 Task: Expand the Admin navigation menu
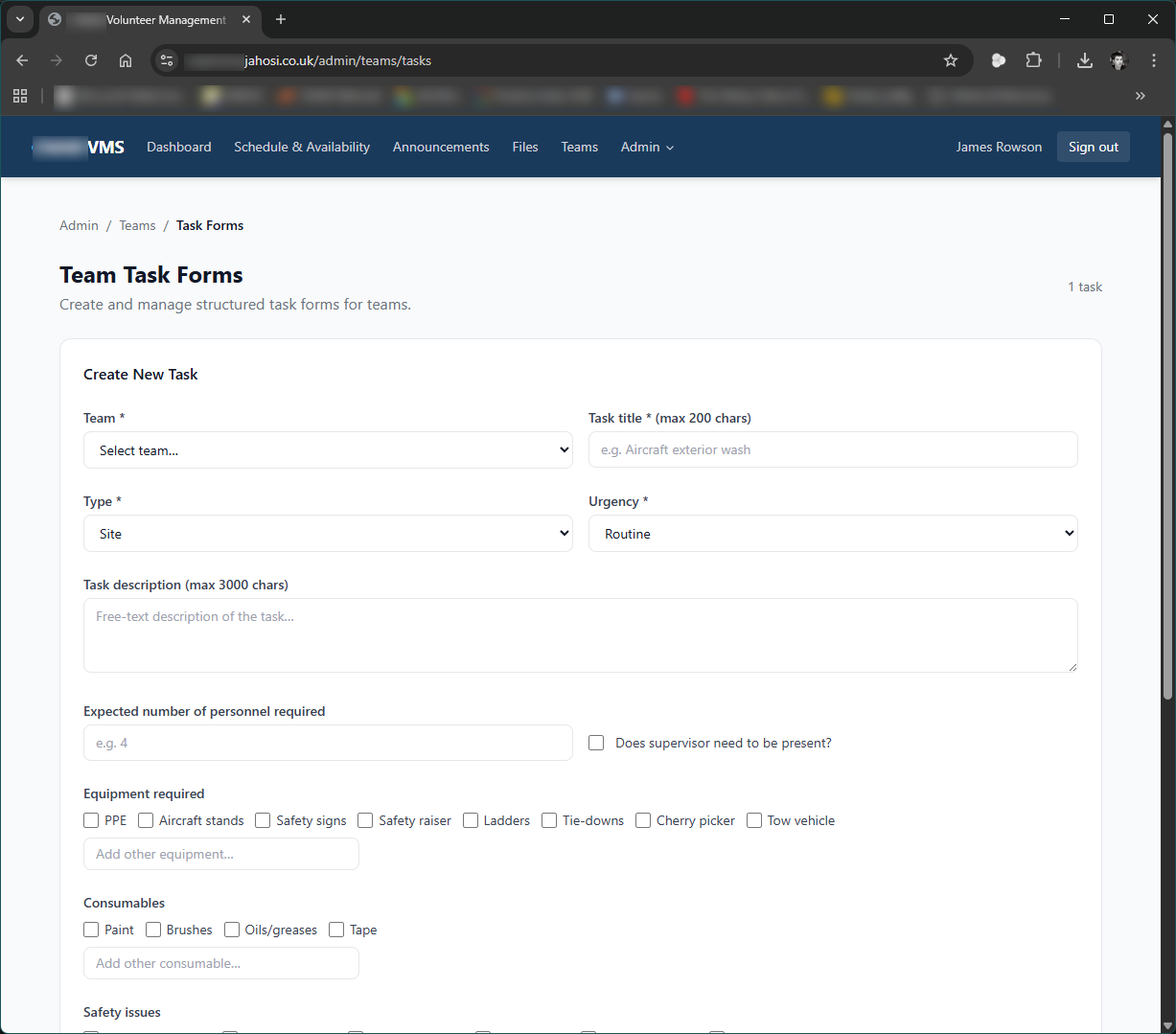[x=647, y=147]
